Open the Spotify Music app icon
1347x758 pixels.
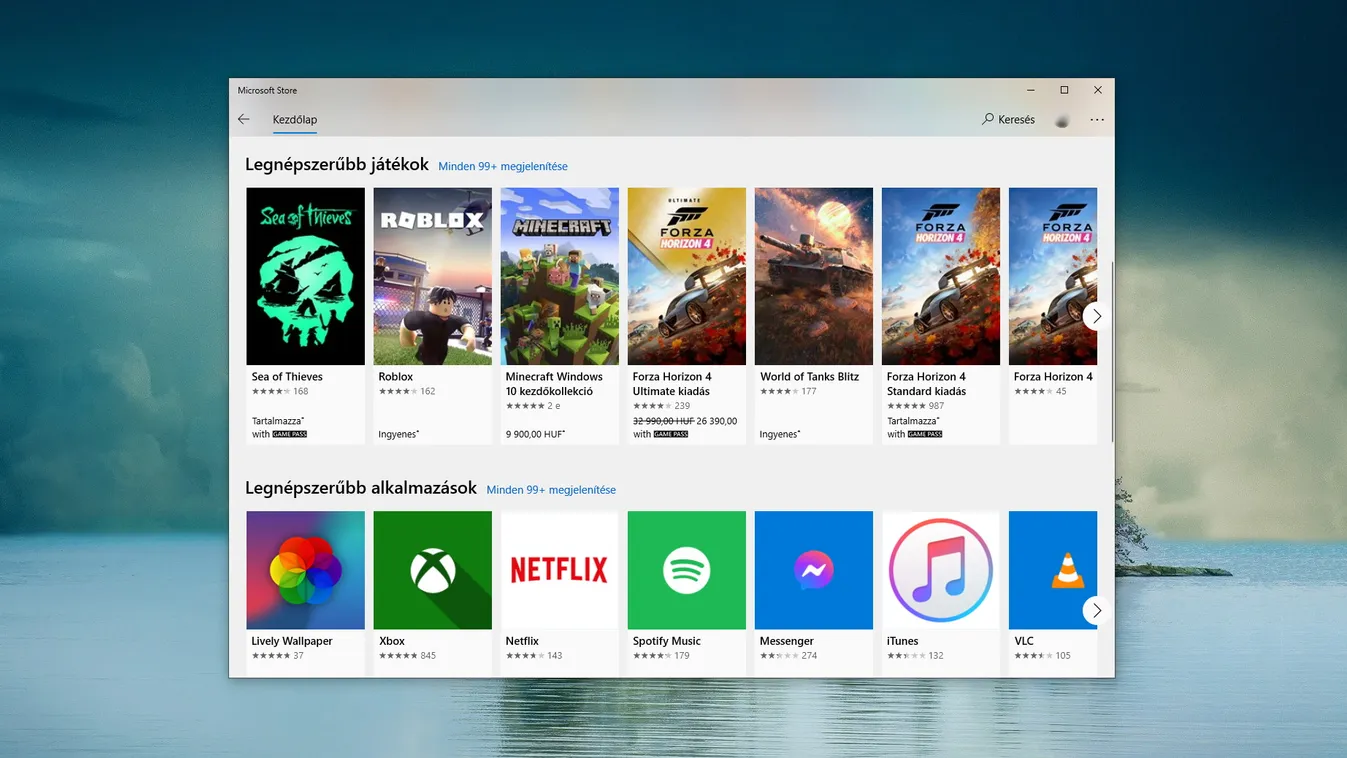(686, 570)
